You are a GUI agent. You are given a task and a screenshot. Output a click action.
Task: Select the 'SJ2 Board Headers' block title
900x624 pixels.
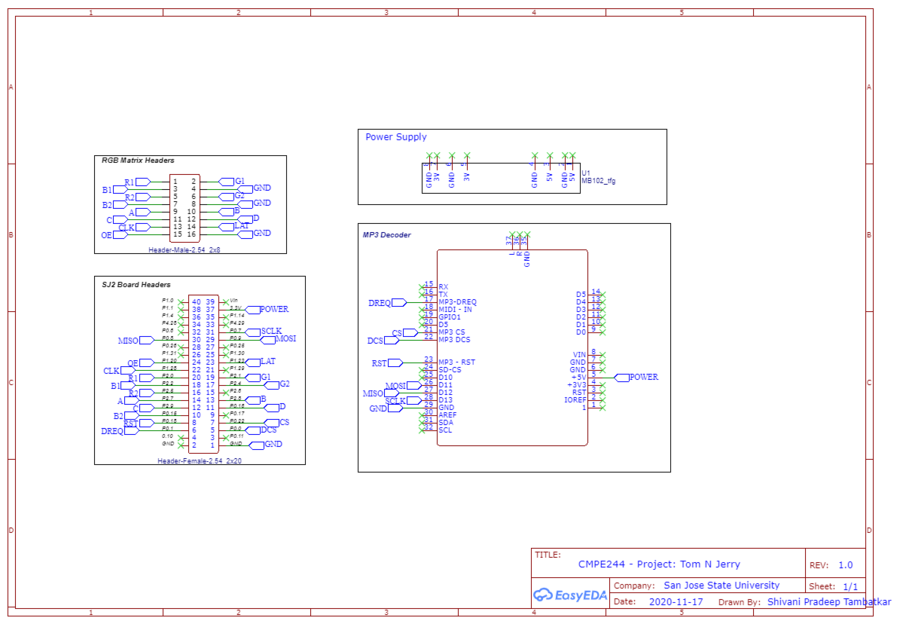136,285
